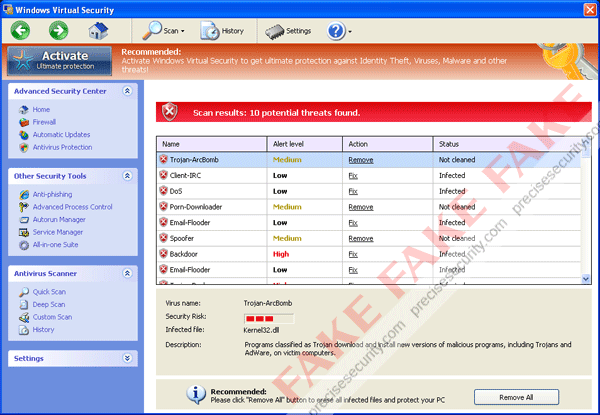The width and height of the screenshot is (600, 415).
Task: Click the Antivirus Protection shield icon
Action: coord(24,148)
